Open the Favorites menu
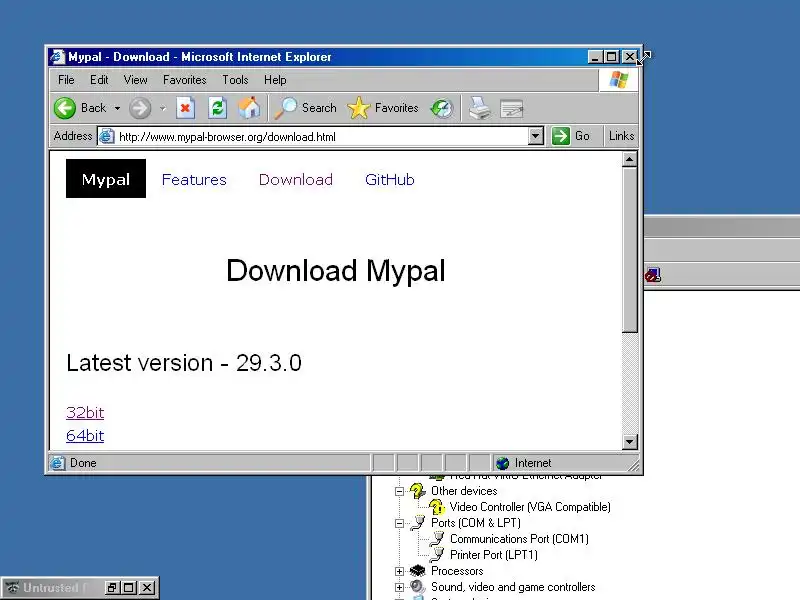The height and width of the screenshot is (600, 800). tap(184, 80)
